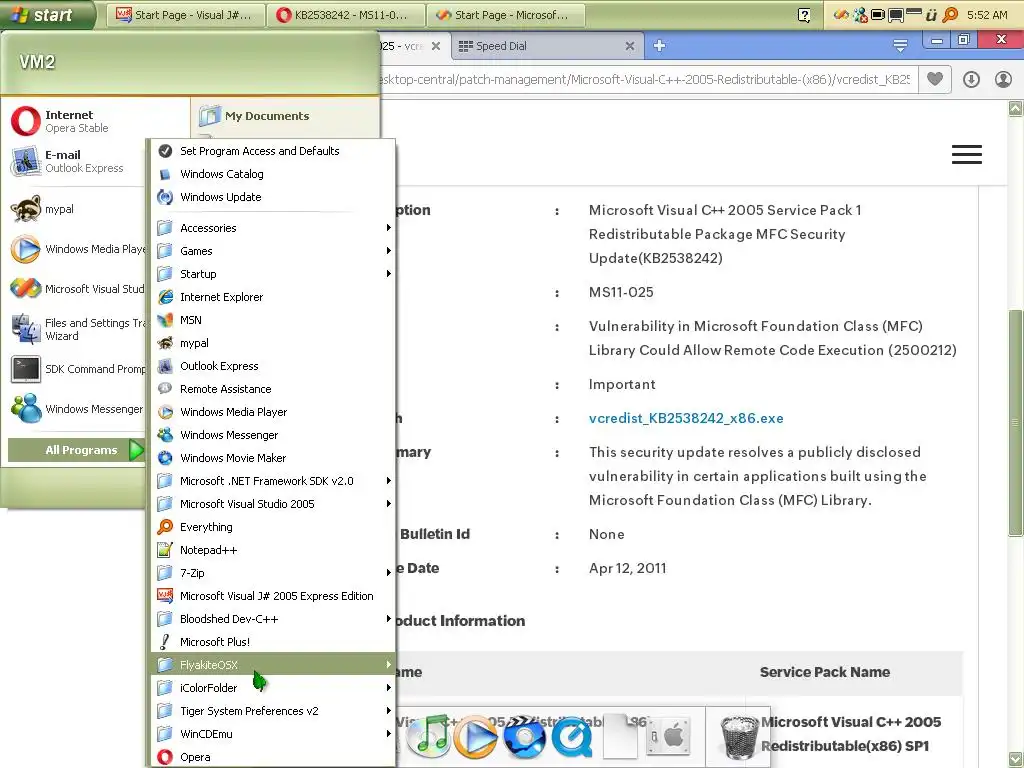Click QuickTime dock icon

pos(571,737)
